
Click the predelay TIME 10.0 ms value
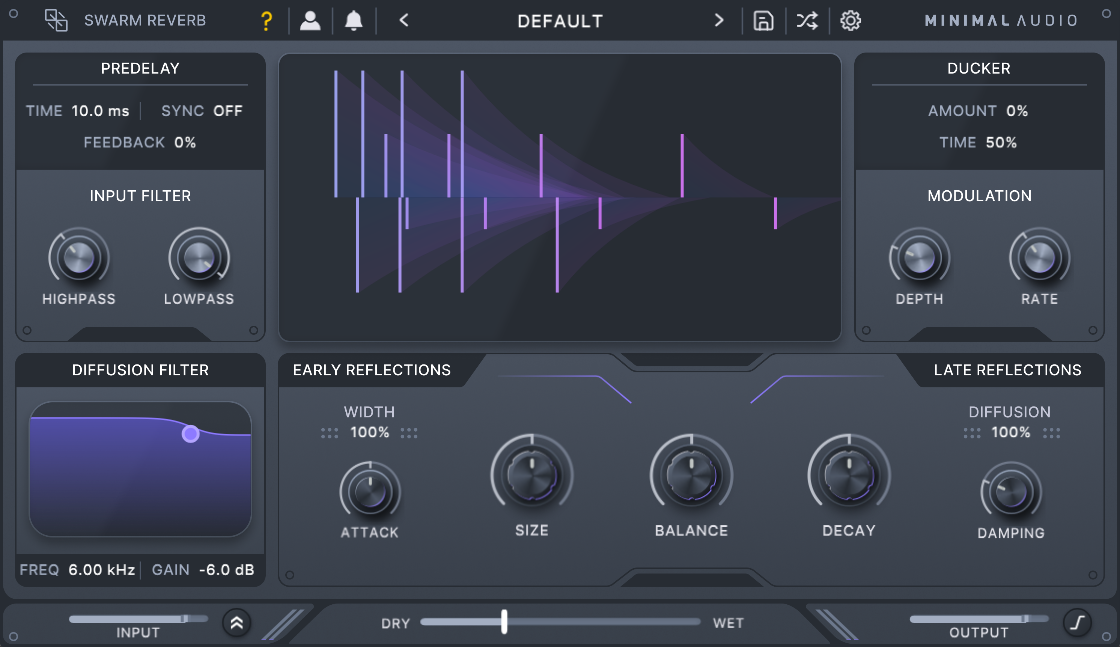pos(100,111)
